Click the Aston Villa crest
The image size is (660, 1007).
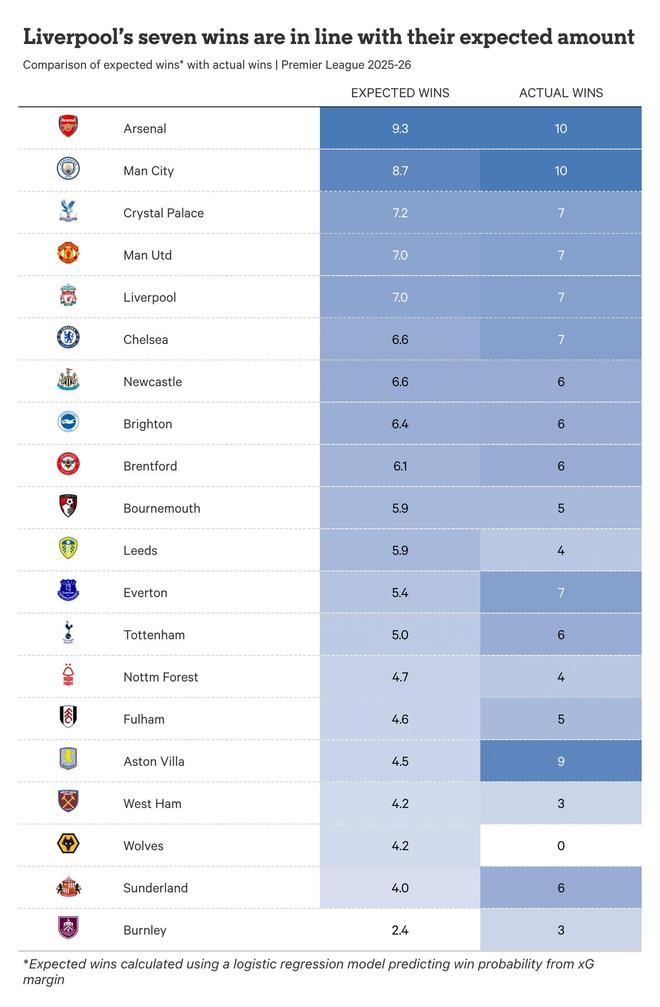67,760
